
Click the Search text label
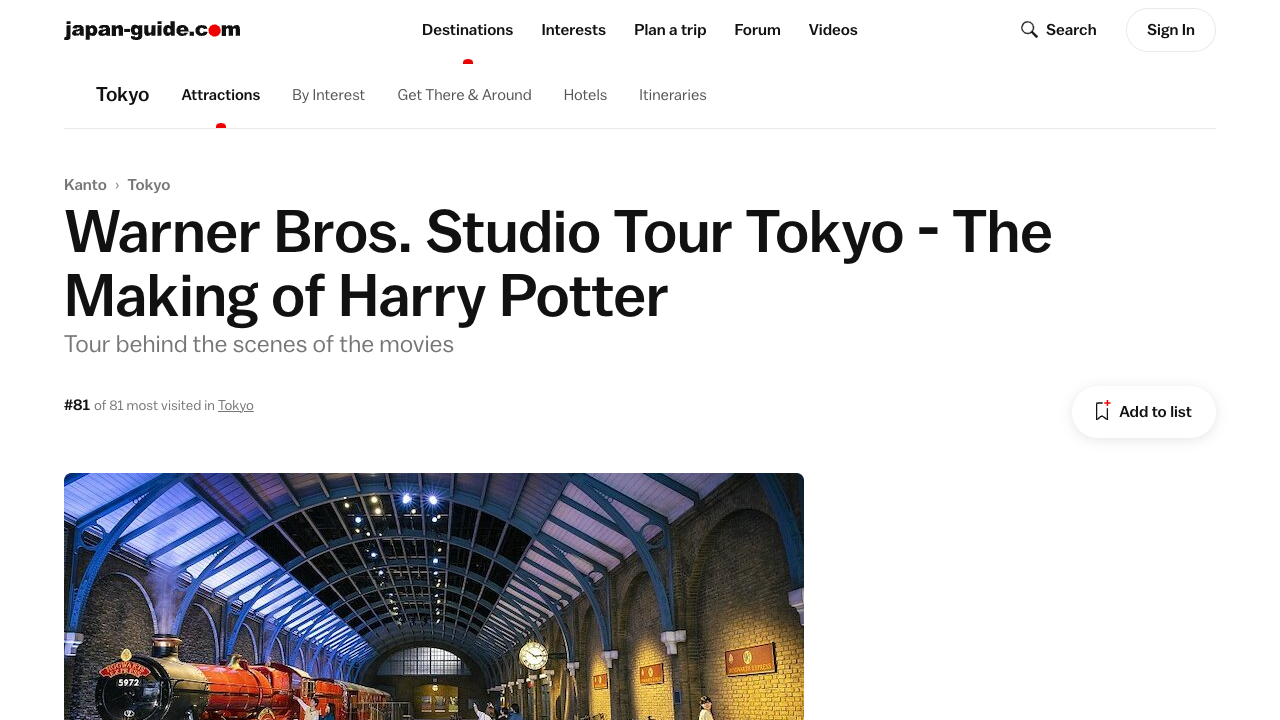pos(1071,30)
